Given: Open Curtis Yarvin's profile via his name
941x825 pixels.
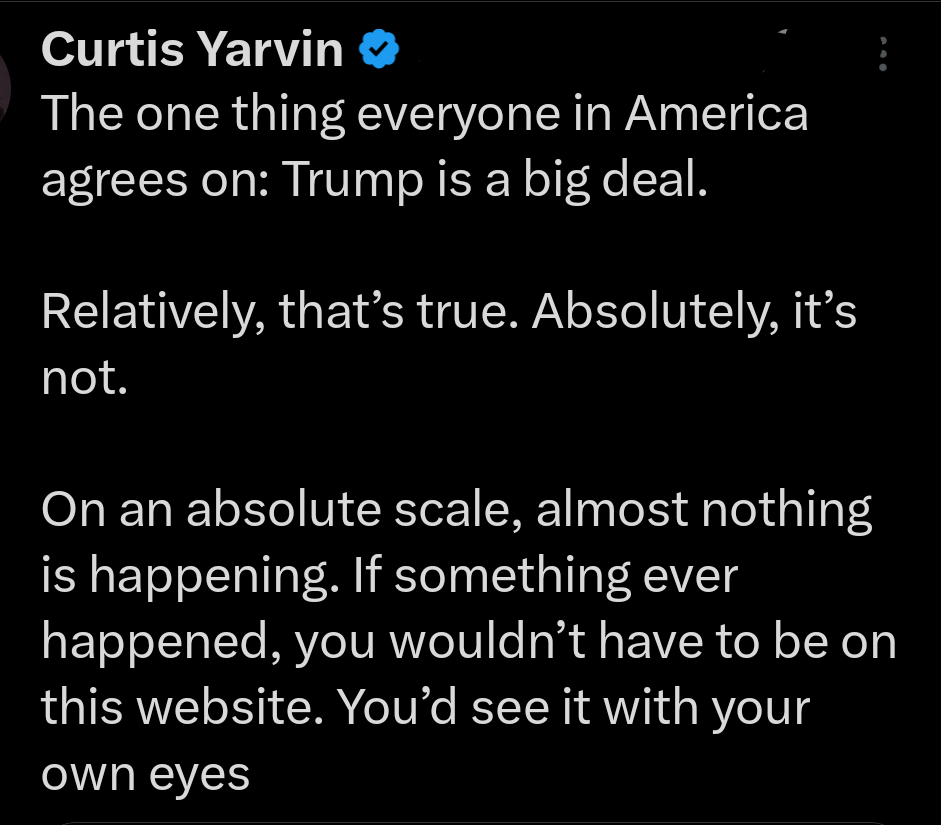Looking at the screenshot, I should pyautogui.click(x=192, y=49).
